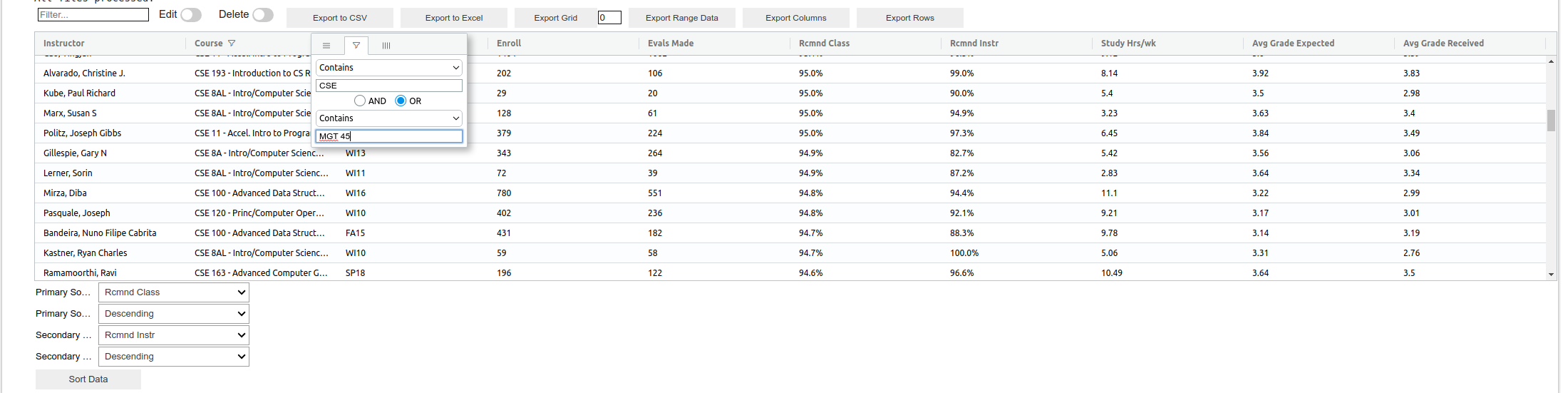
Task: Click the WI16 term cell
Action: click(356, 193)
